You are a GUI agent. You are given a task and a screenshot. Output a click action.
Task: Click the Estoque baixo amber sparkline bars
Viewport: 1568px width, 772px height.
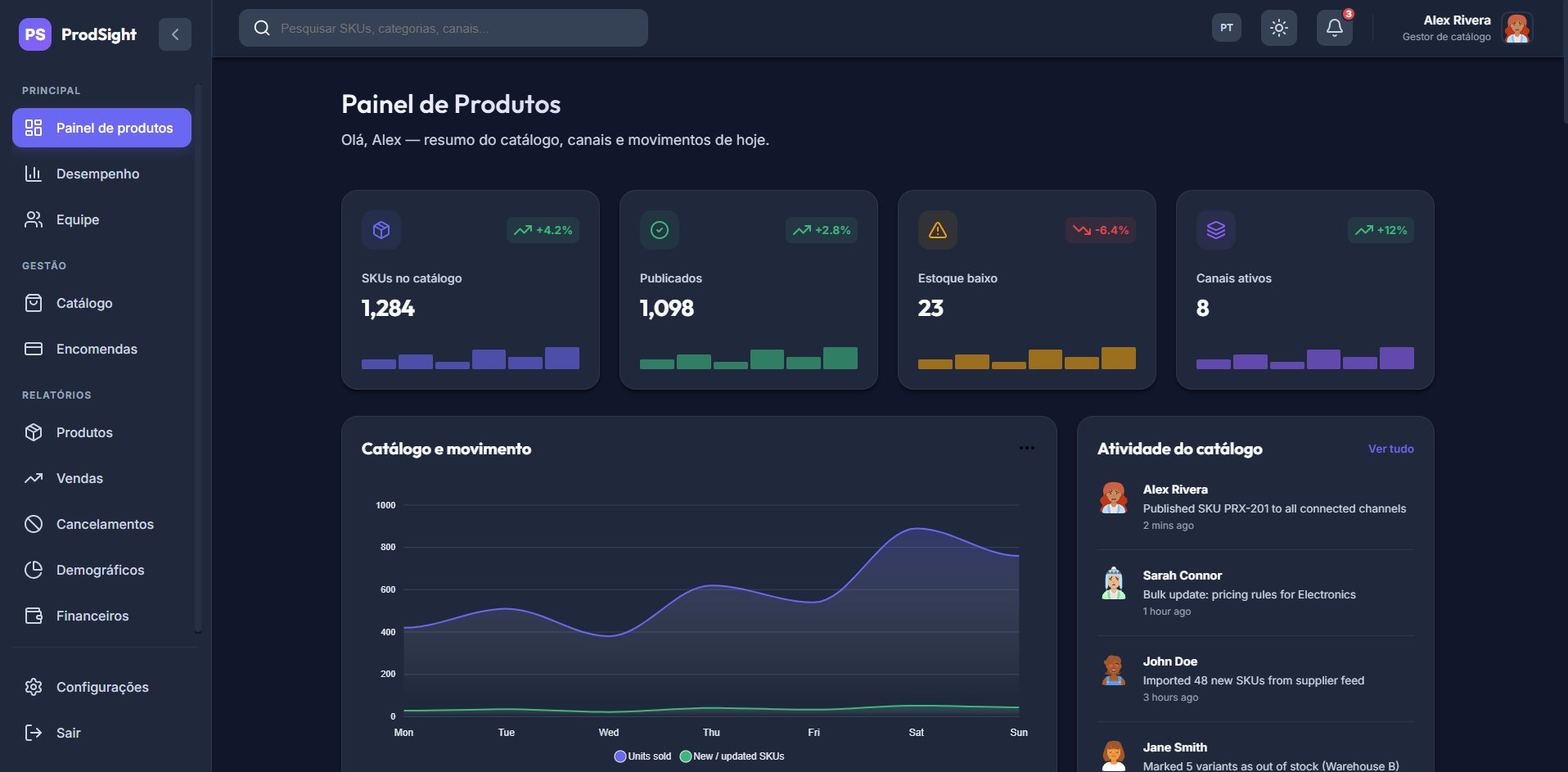click(x=1027, y=358)
